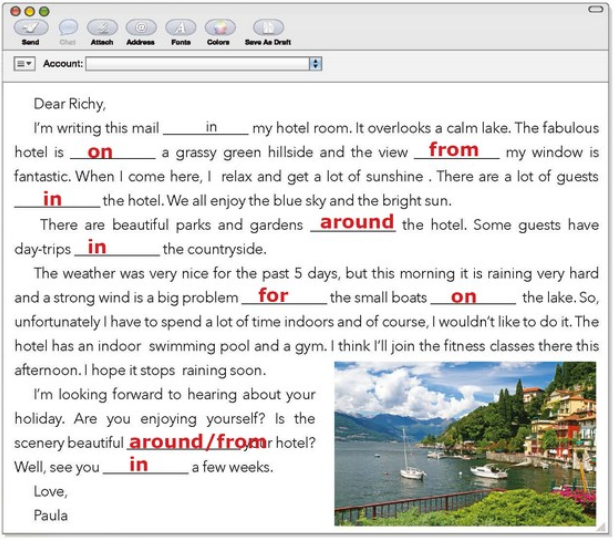
Task: Click the 'Paula' signature text
Action: (51, 515)
